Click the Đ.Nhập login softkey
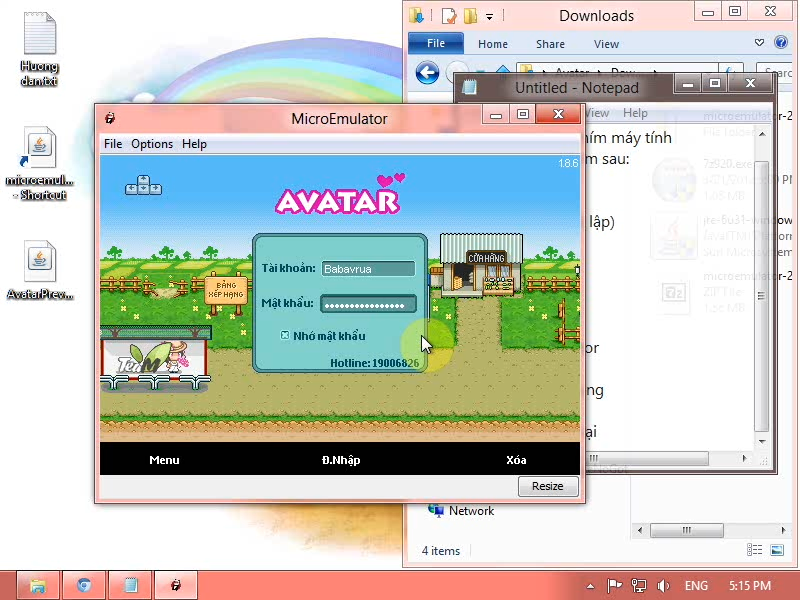Image resolution: width=800 pixels, height=600 pixels. [341, 460]
